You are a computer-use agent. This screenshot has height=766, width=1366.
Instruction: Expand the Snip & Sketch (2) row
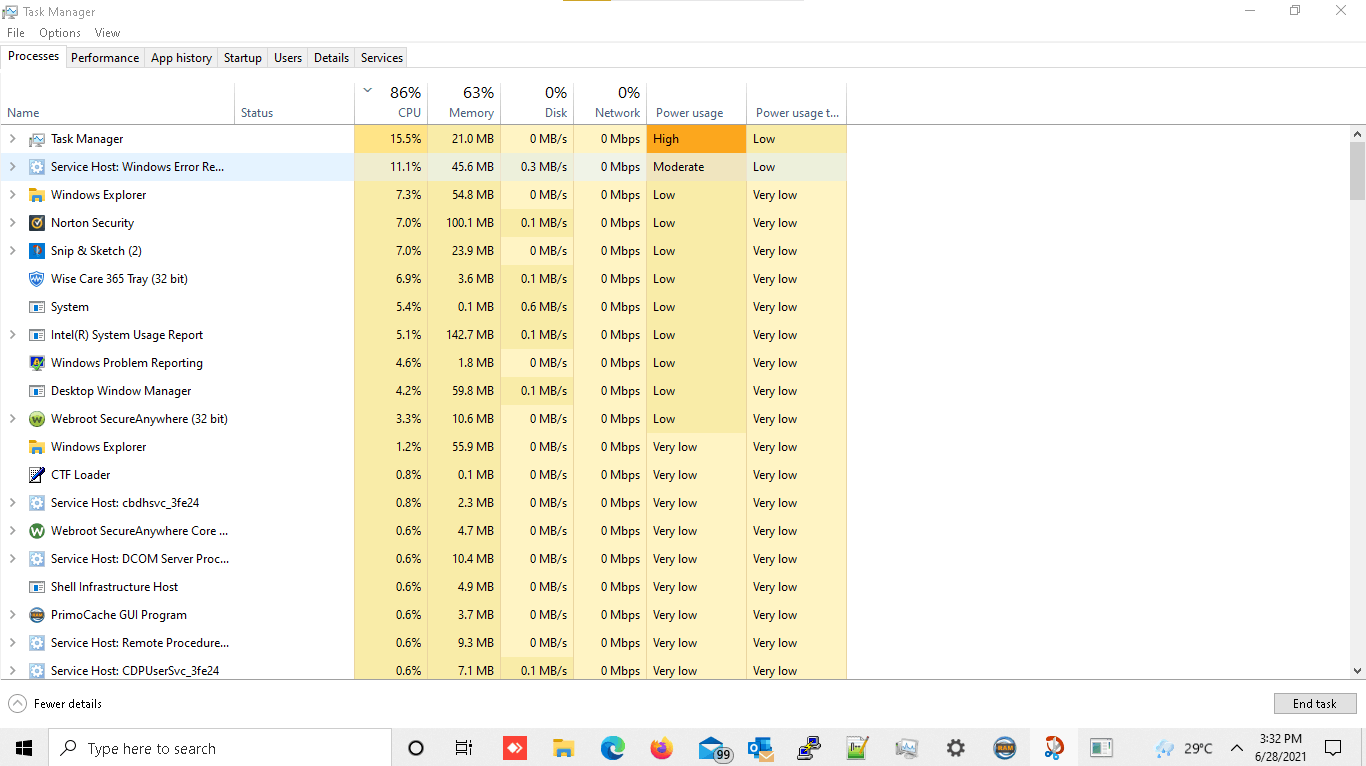(x=12, y=251)
